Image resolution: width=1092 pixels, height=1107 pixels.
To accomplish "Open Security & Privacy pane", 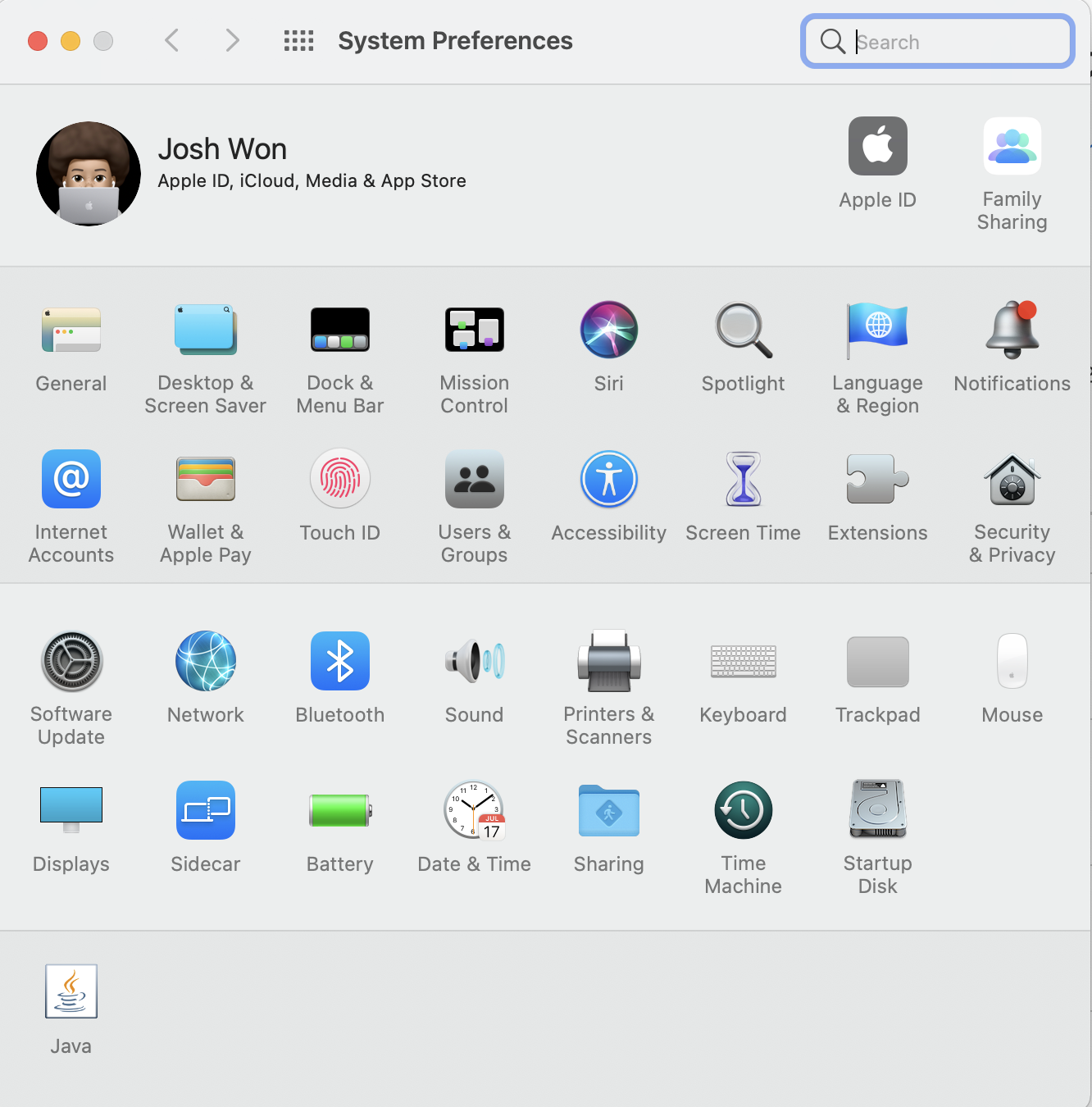I will click(1012, 480).
